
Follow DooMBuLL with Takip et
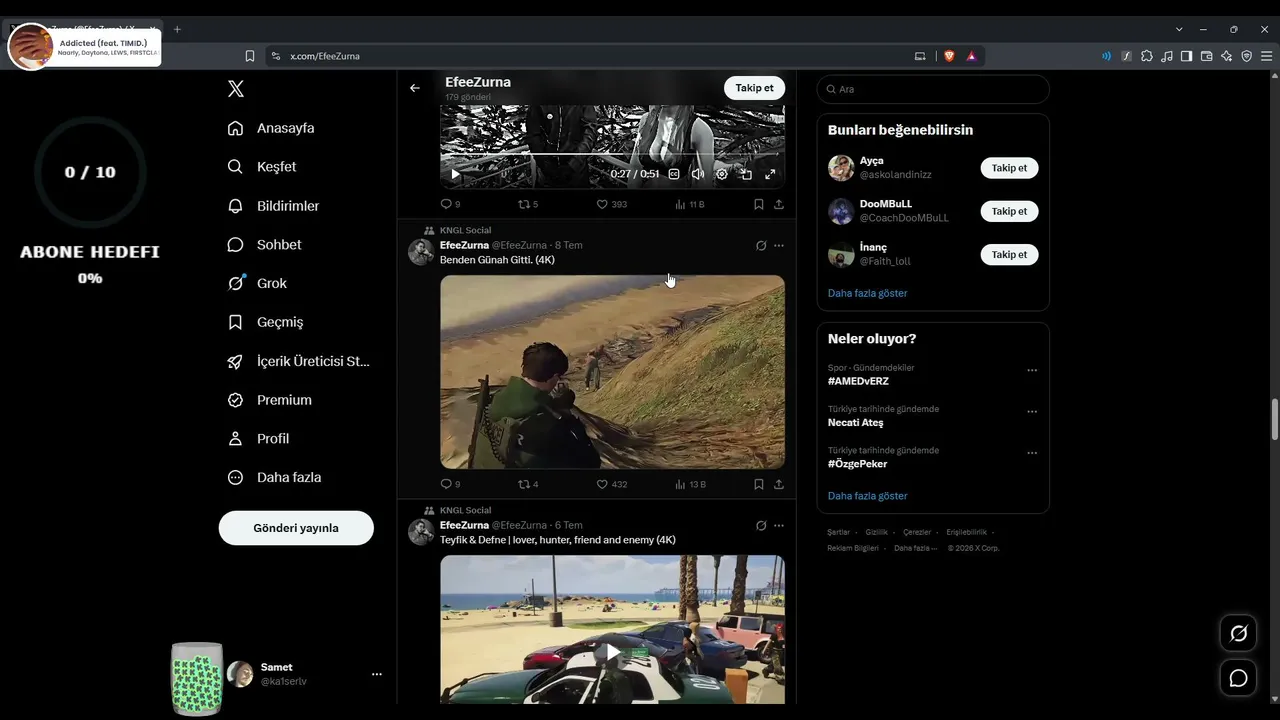pyautogui.click(x=1009, y=211)
